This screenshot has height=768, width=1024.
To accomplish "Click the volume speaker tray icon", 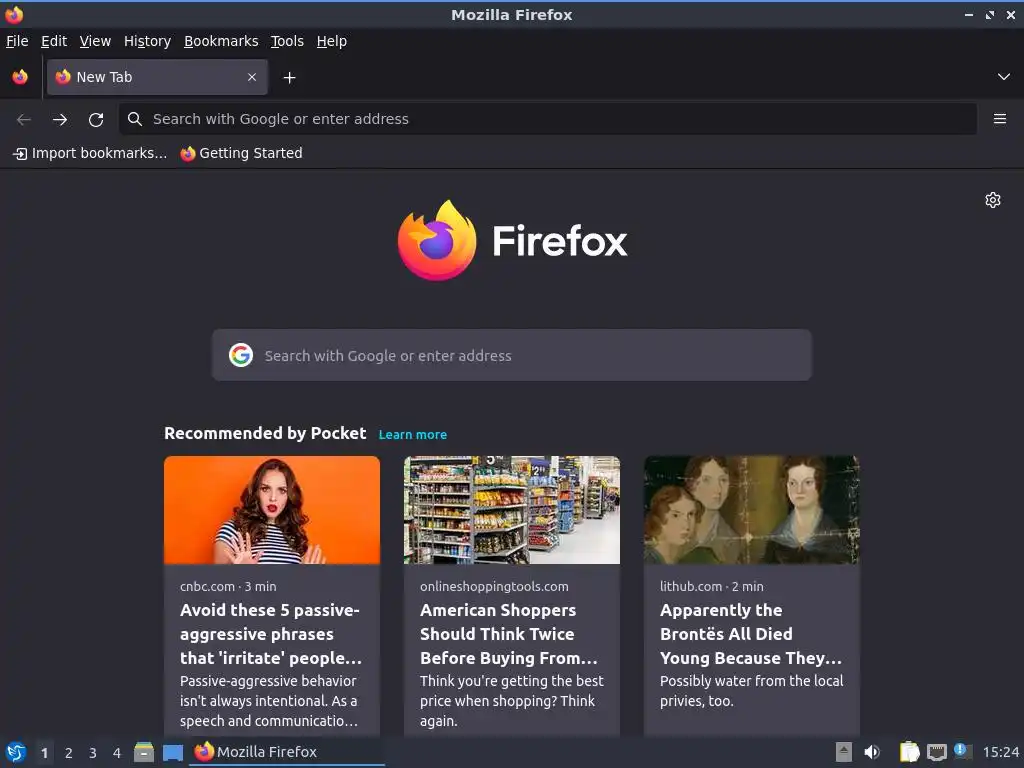I will (872, 752).
